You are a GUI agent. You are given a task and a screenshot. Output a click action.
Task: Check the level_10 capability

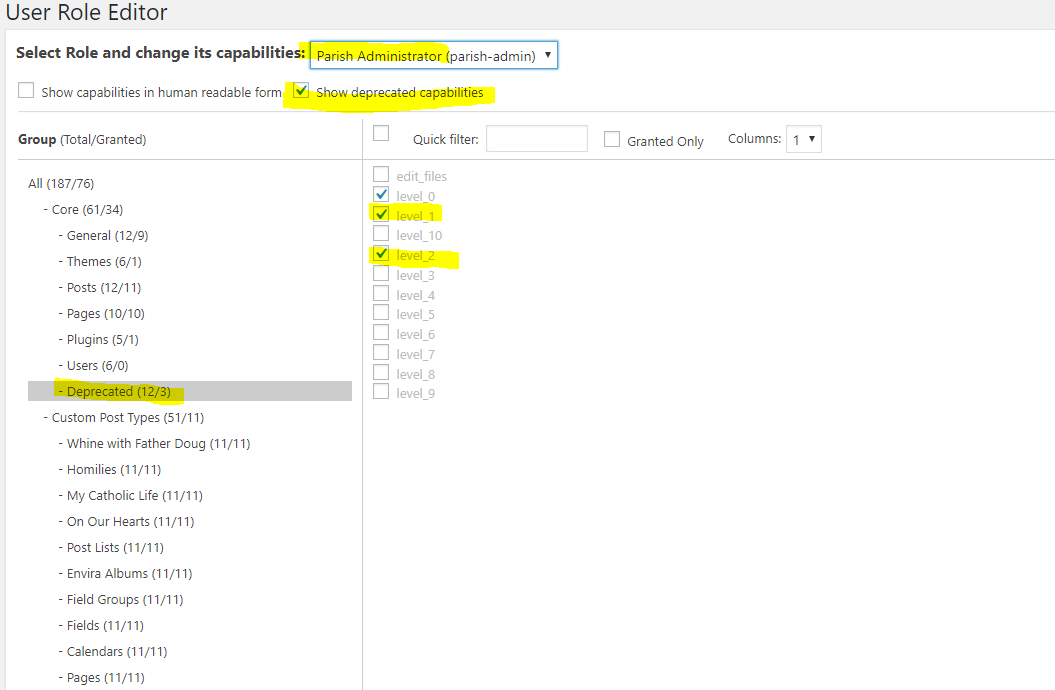tap(381, 234)
